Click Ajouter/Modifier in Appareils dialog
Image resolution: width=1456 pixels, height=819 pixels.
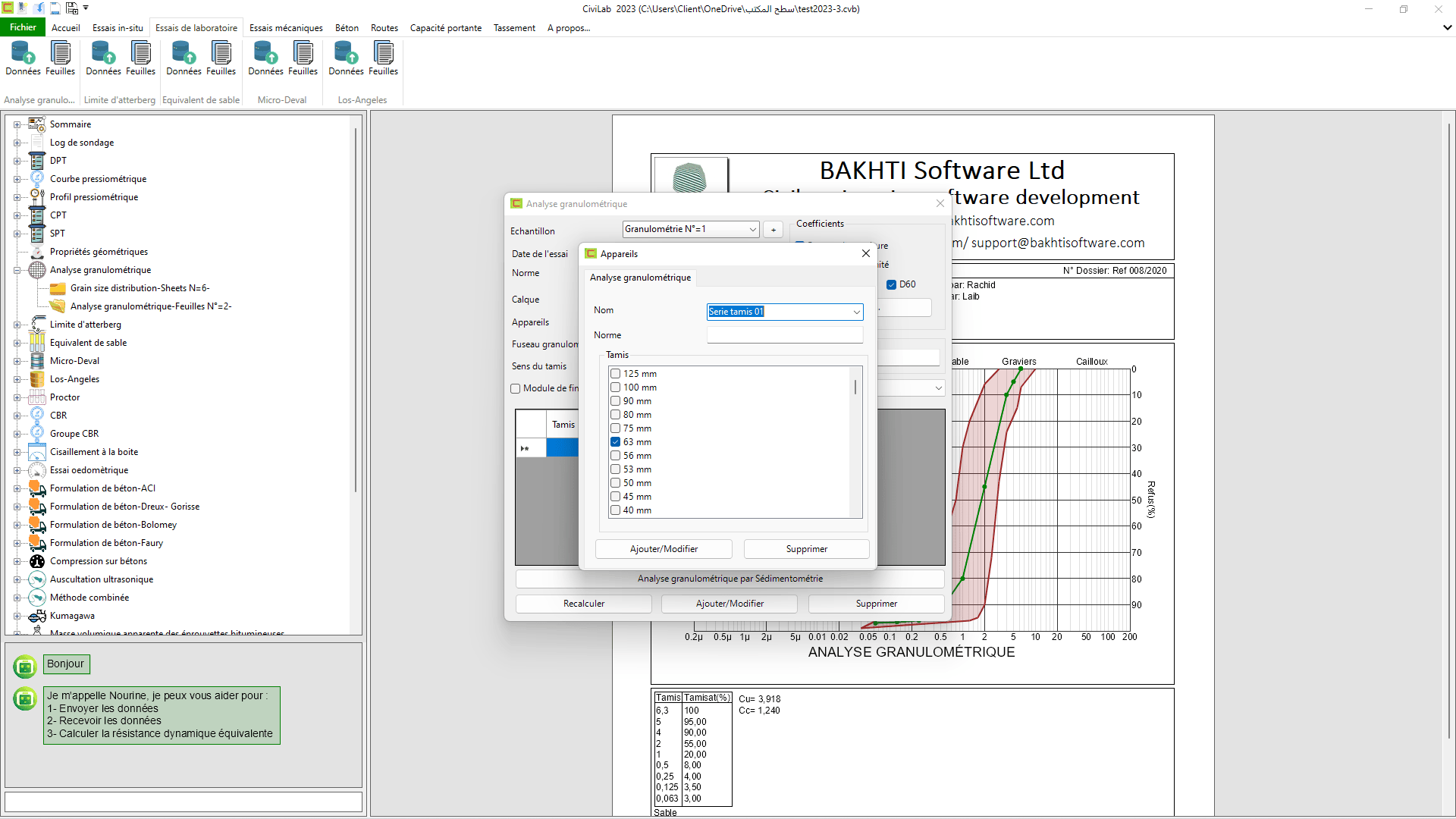pos(664,549)
